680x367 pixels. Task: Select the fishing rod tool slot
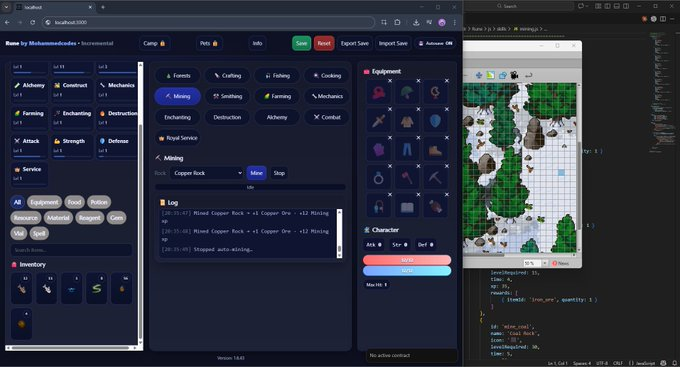point(379,206)
